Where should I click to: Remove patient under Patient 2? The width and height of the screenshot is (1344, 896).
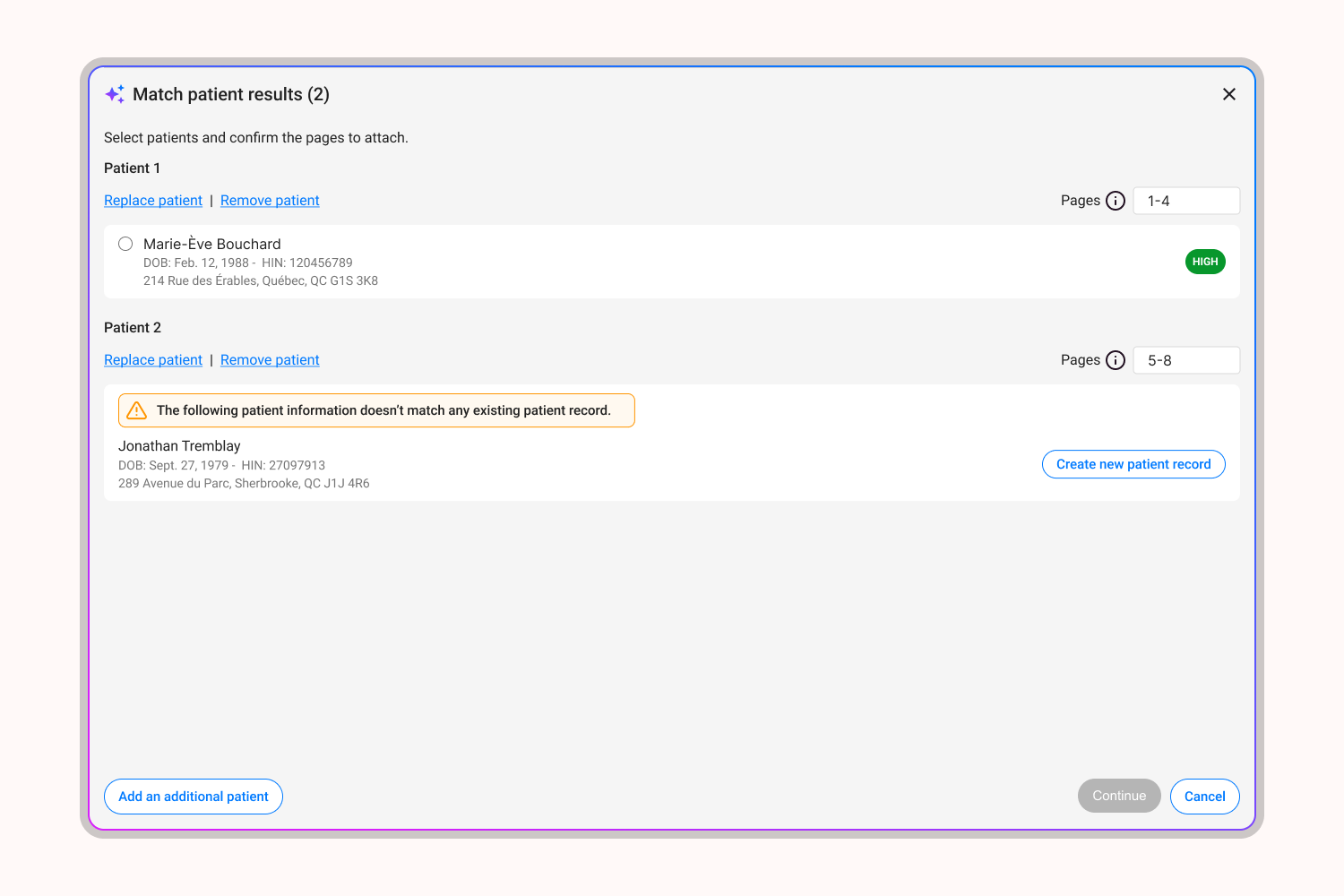coord(270,359)
